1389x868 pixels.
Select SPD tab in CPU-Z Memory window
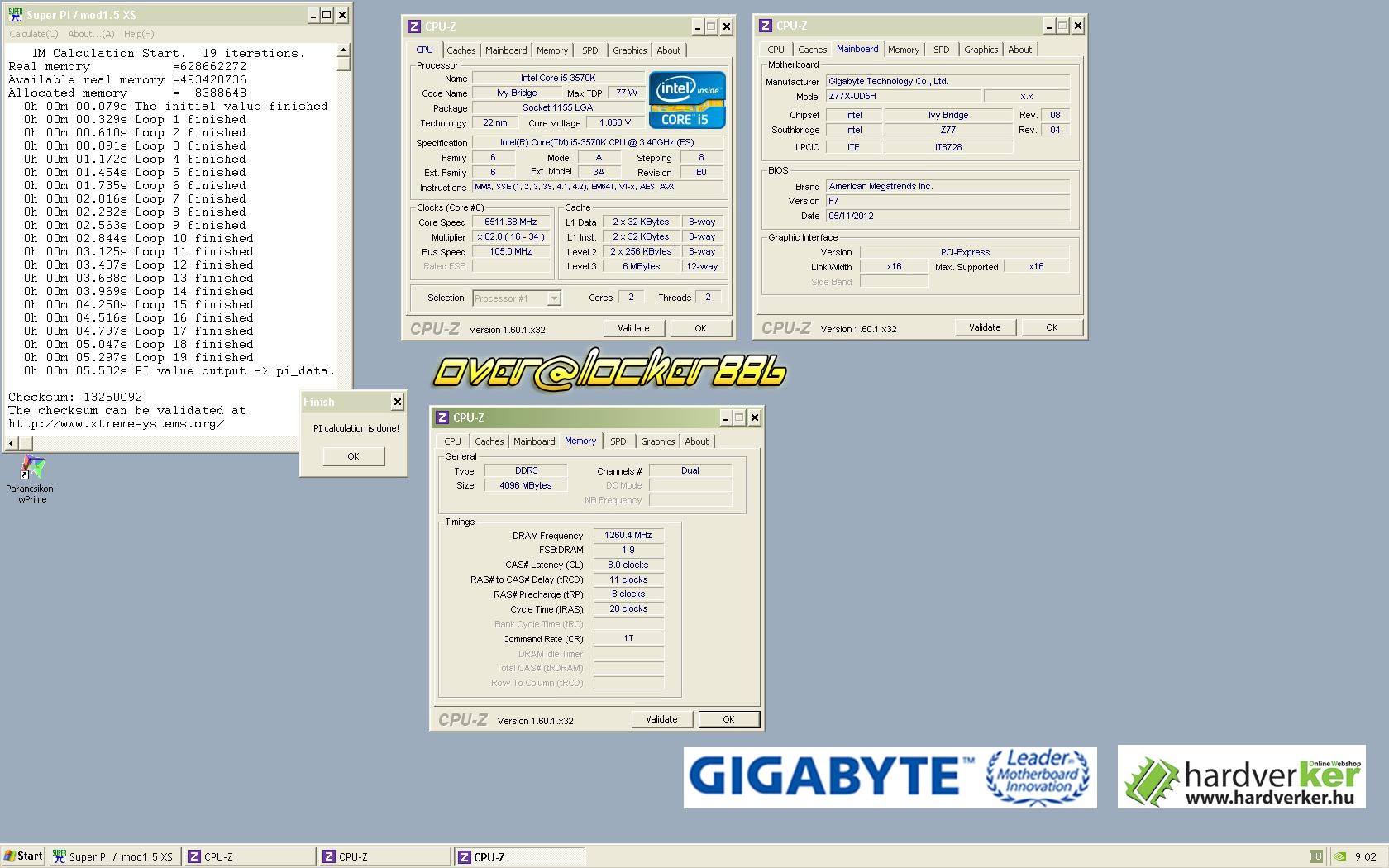coord(618,441)
